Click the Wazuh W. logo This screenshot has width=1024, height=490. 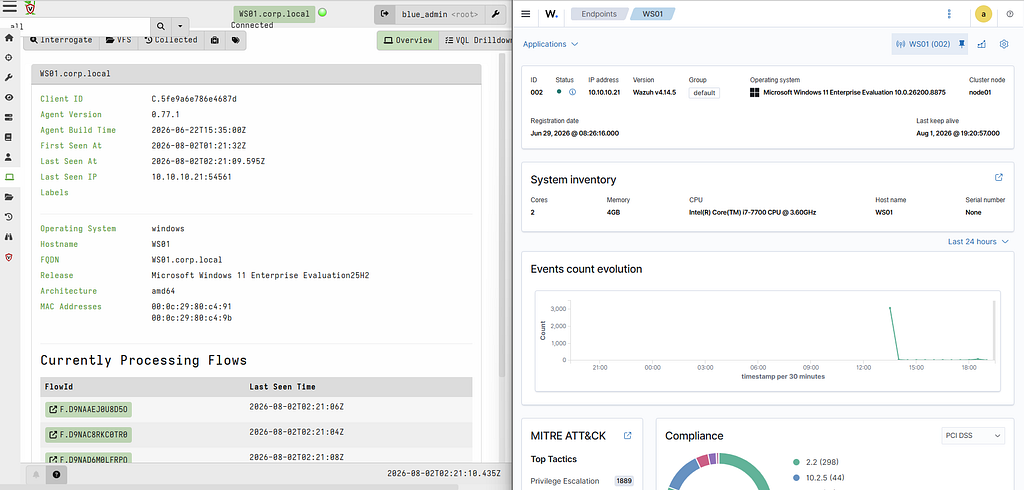[552, 14]
